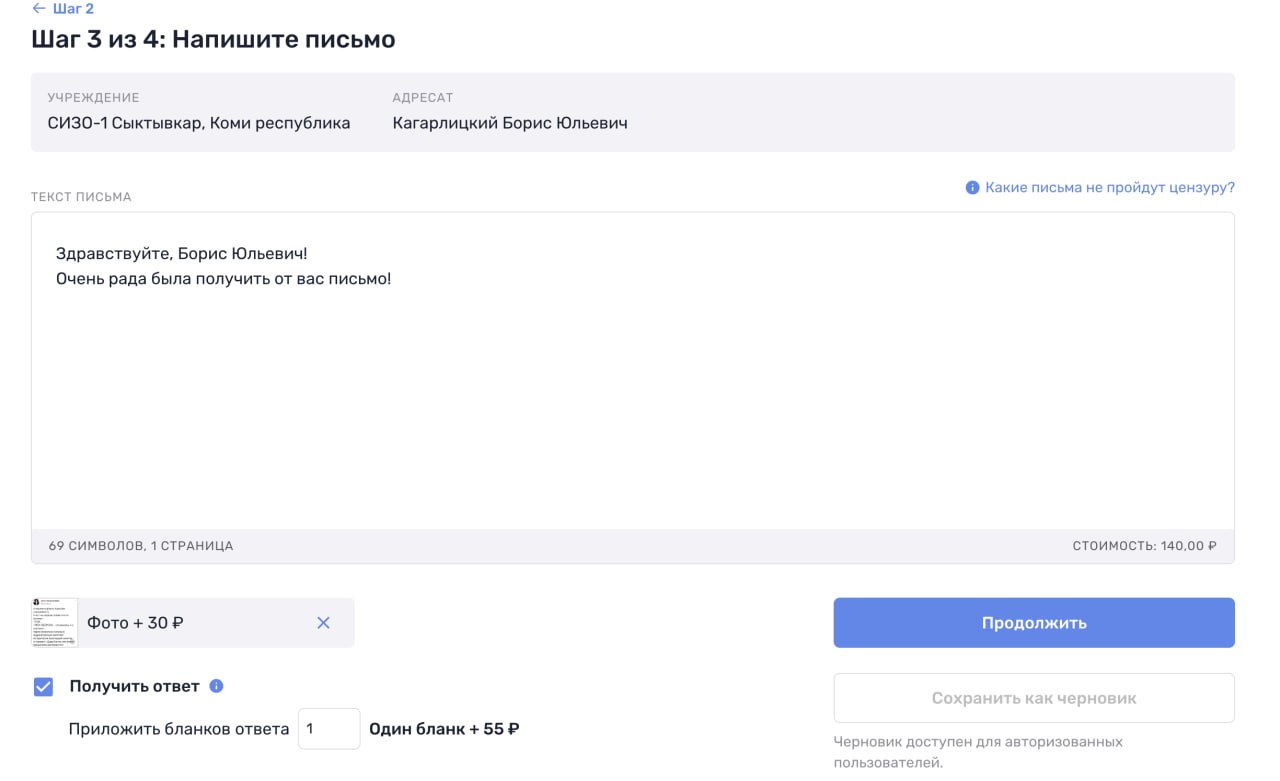Click institution 'СИЗО-1 Сыктывкар, Коми республика'
The height and width of the screenshot is (781, 1280).
[199, 124]
